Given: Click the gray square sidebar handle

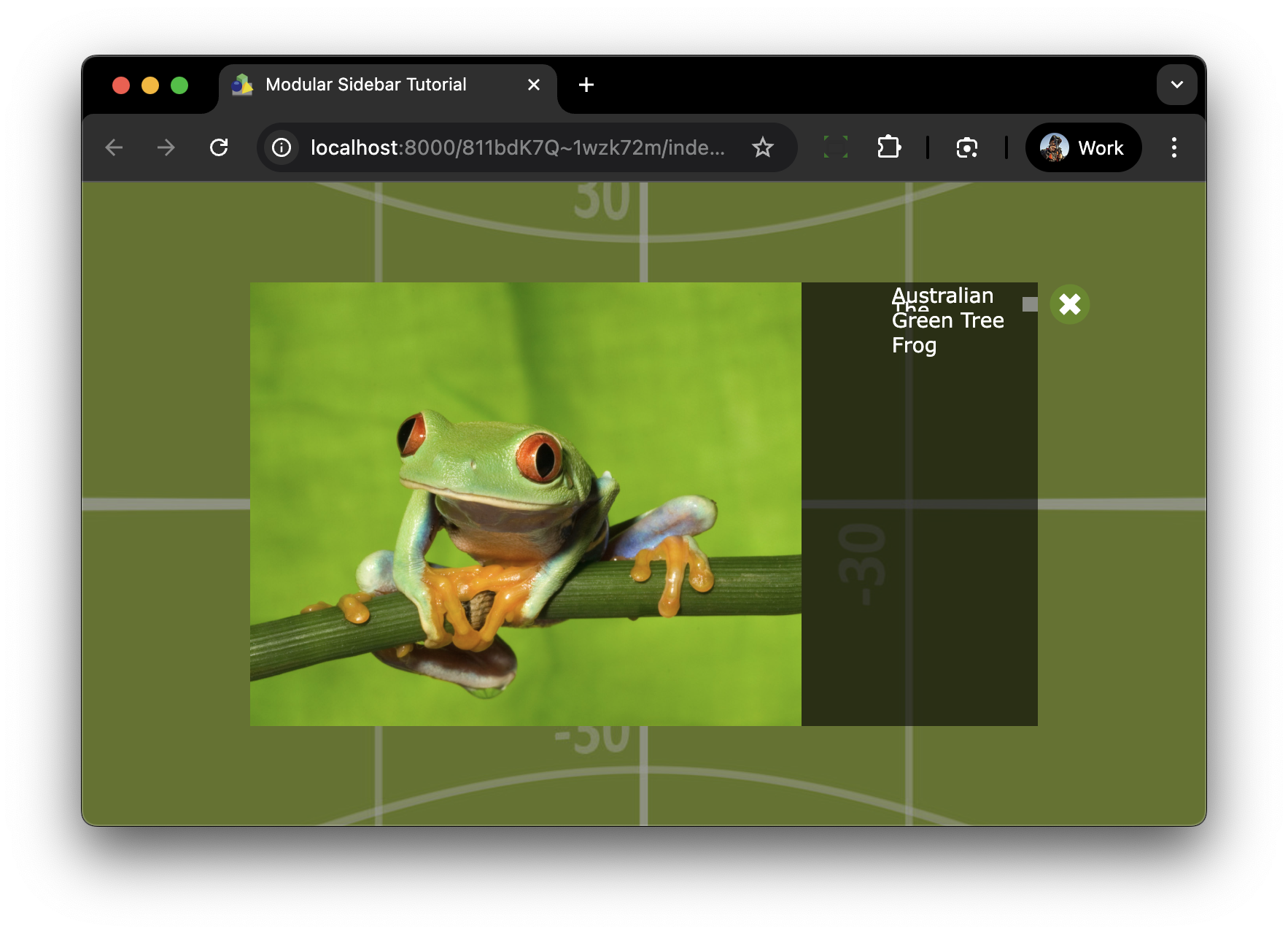Looking at the screenshot, I should point(1030,304).
